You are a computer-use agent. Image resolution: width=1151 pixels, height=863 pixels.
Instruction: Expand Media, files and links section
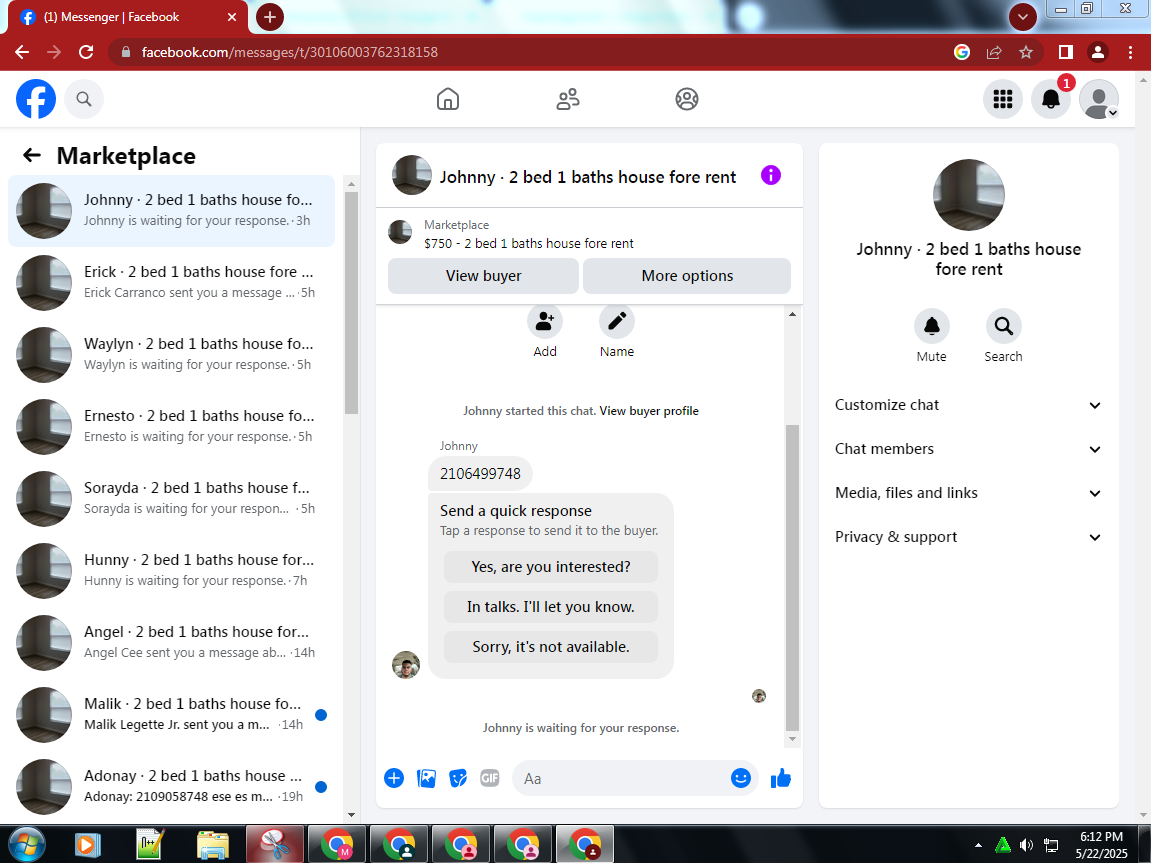point(969,493)
